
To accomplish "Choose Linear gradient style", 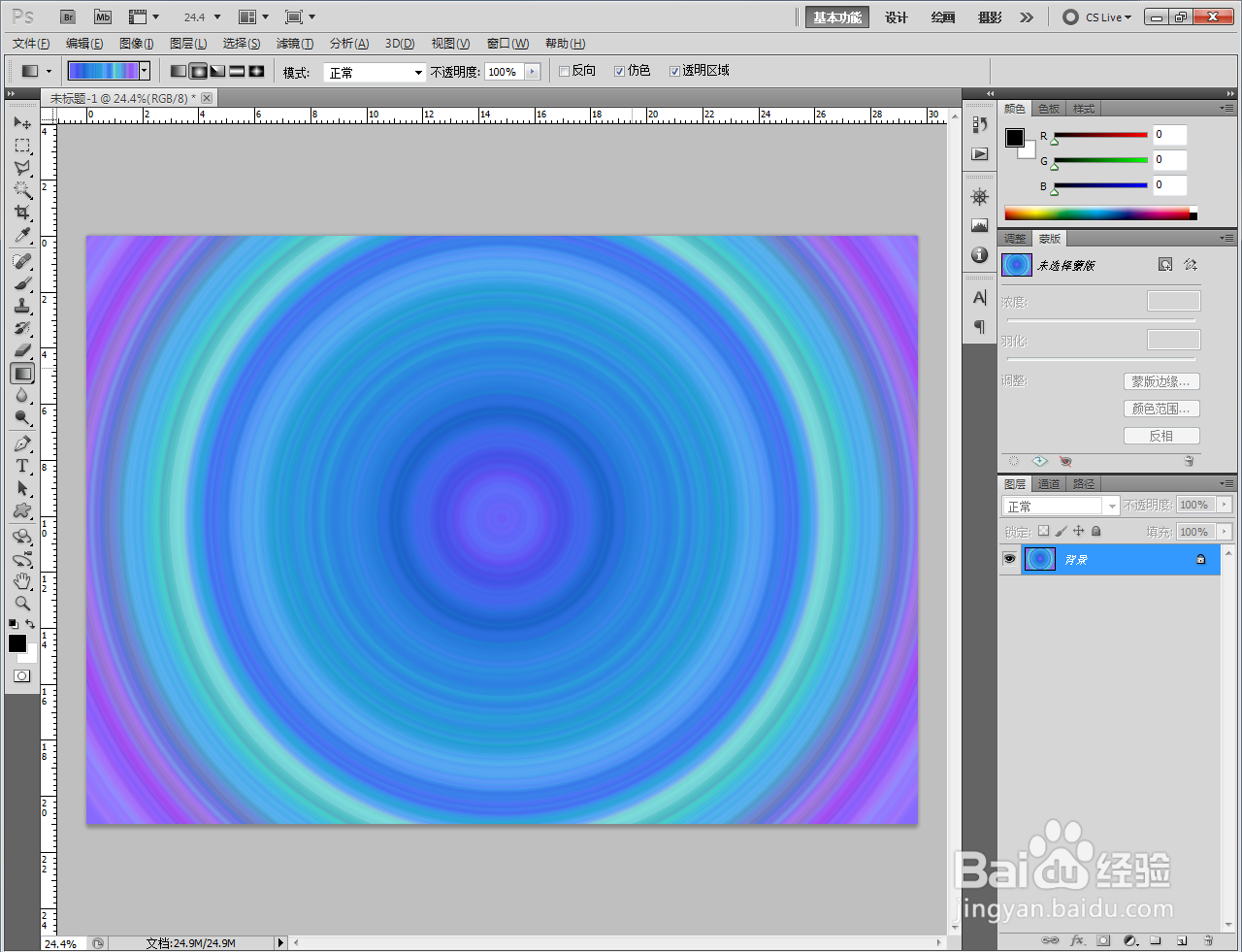I will [179, 71].
